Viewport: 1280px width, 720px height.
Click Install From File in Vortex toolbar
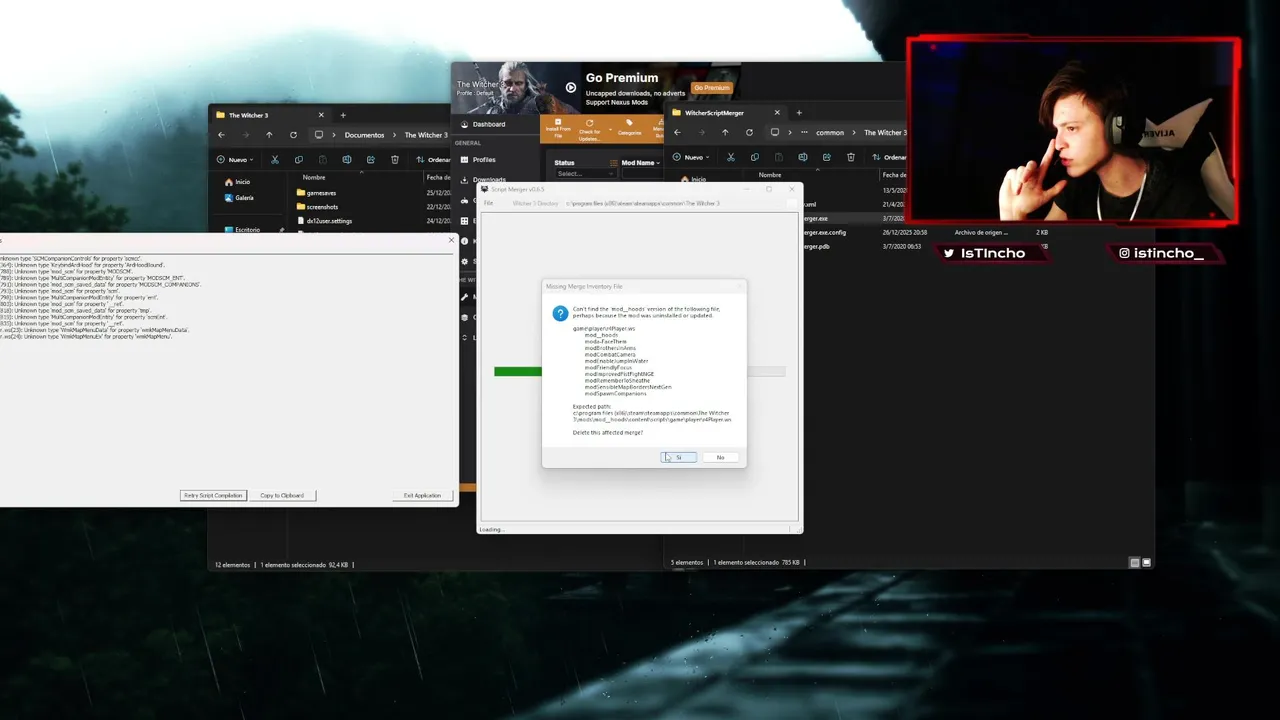click(x=558, y=128)
